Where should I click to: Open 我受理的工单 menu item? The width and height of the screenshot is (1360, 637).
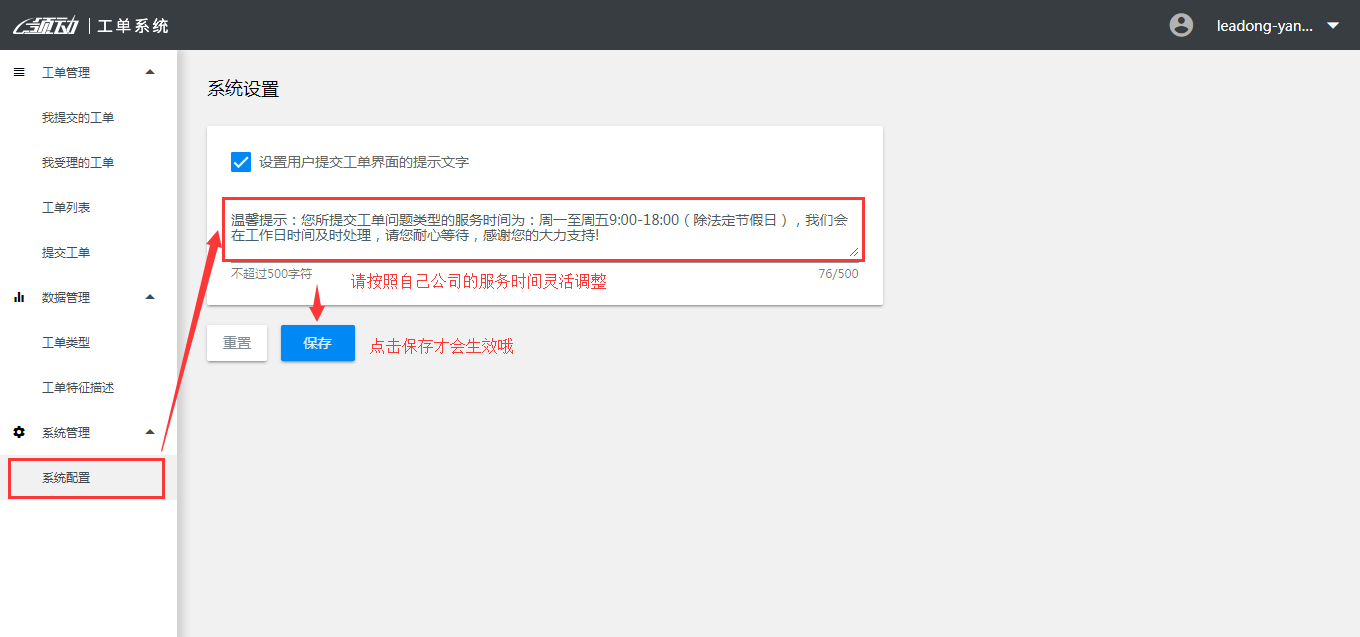(78, 163)
